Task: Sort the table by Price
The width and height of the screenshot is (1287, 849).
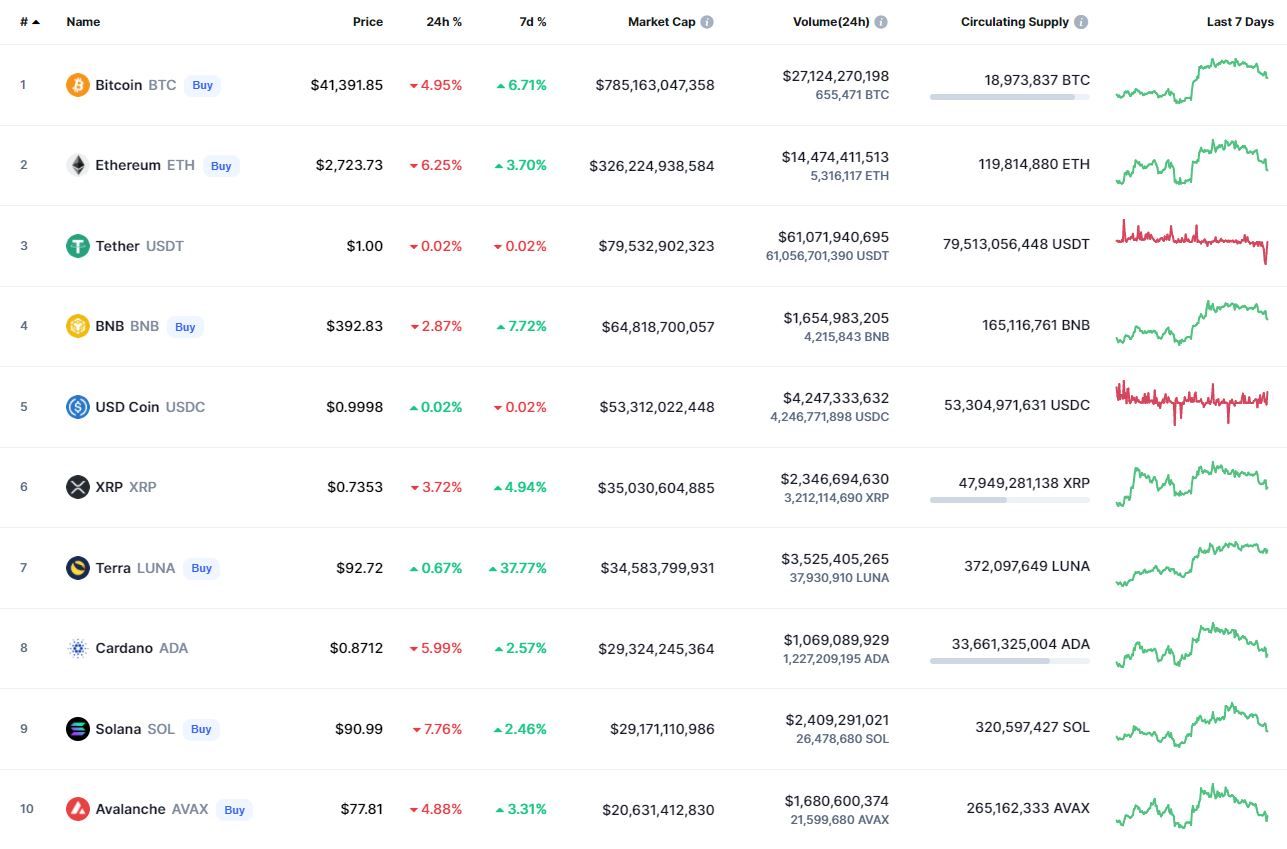Action: point(368,22)
